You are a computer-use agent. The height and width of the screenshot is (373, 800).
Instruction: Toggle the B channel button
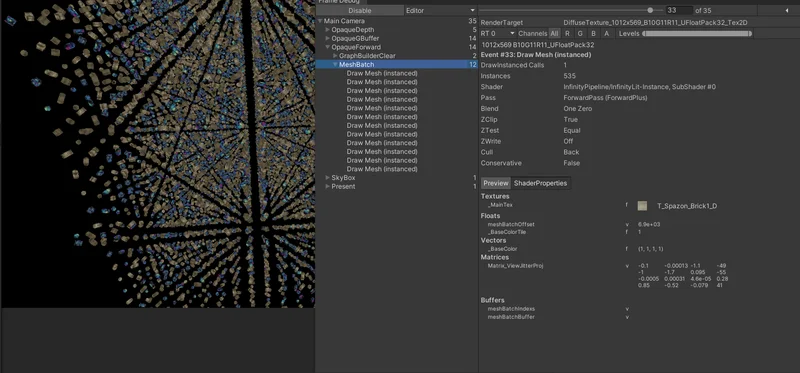(x=593, y=34)
